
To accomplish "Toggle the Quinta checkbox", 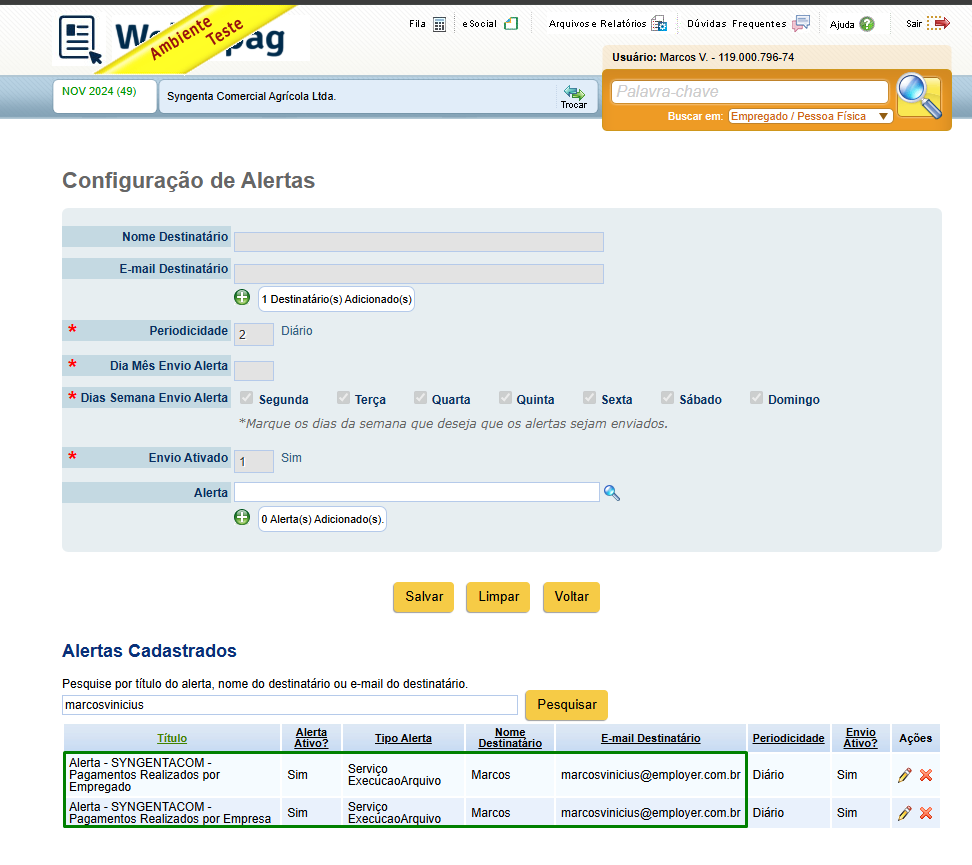I will [x=505, y=398].
